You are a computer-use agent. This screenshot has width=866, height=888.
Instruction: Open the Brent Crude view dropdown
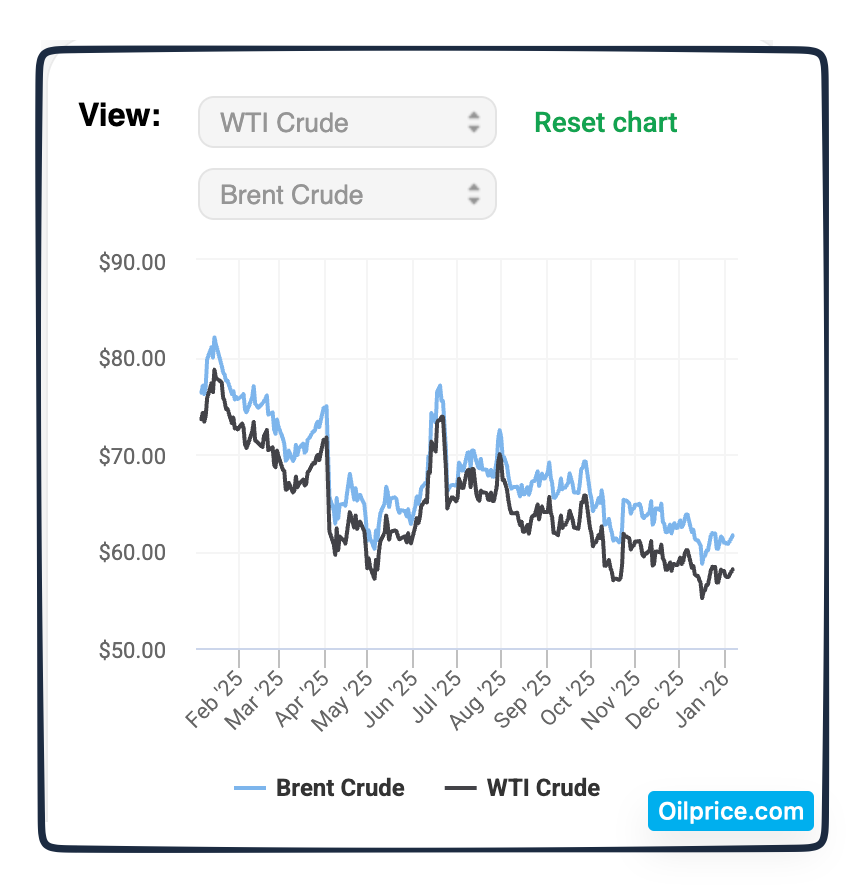coord(347,194)
